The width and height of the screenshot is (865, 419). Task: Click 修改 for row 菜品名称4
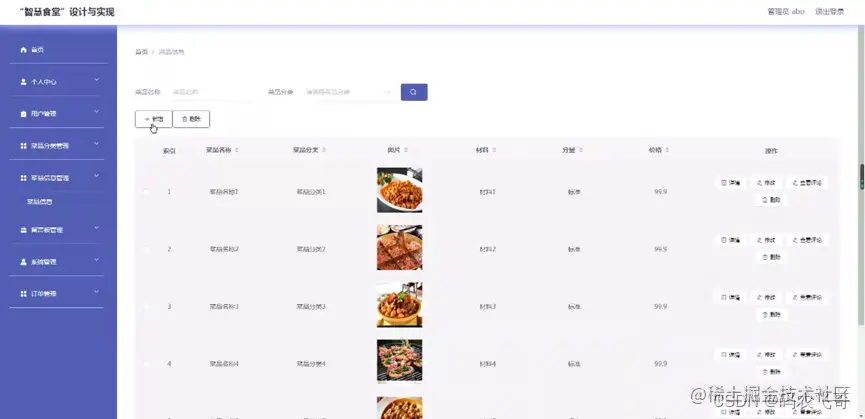tap(766, 354)
